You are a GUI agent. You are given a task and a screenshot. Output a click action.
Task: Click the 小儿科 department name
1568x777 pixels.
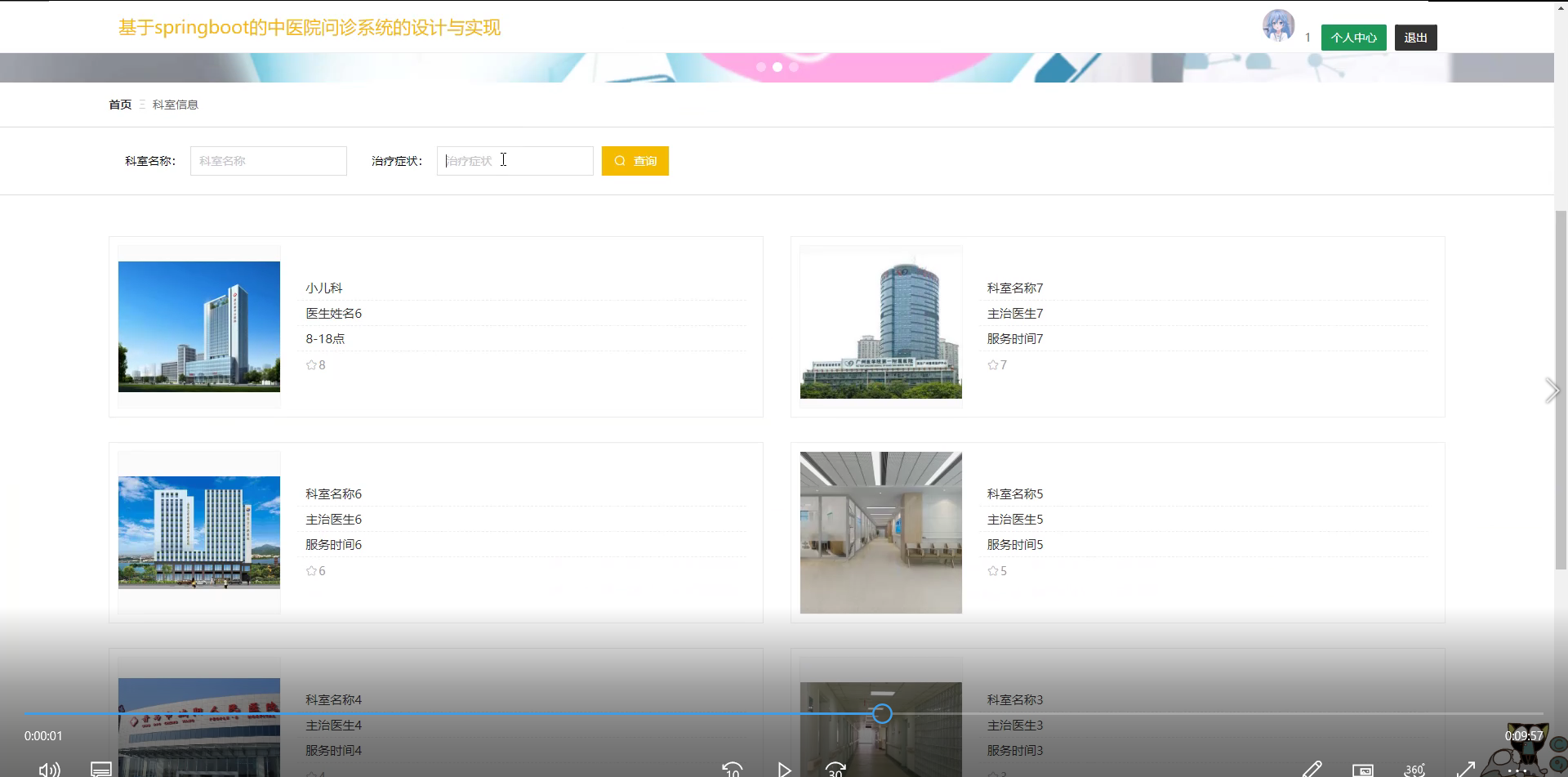pyautogui.click(x=324, y=288)
